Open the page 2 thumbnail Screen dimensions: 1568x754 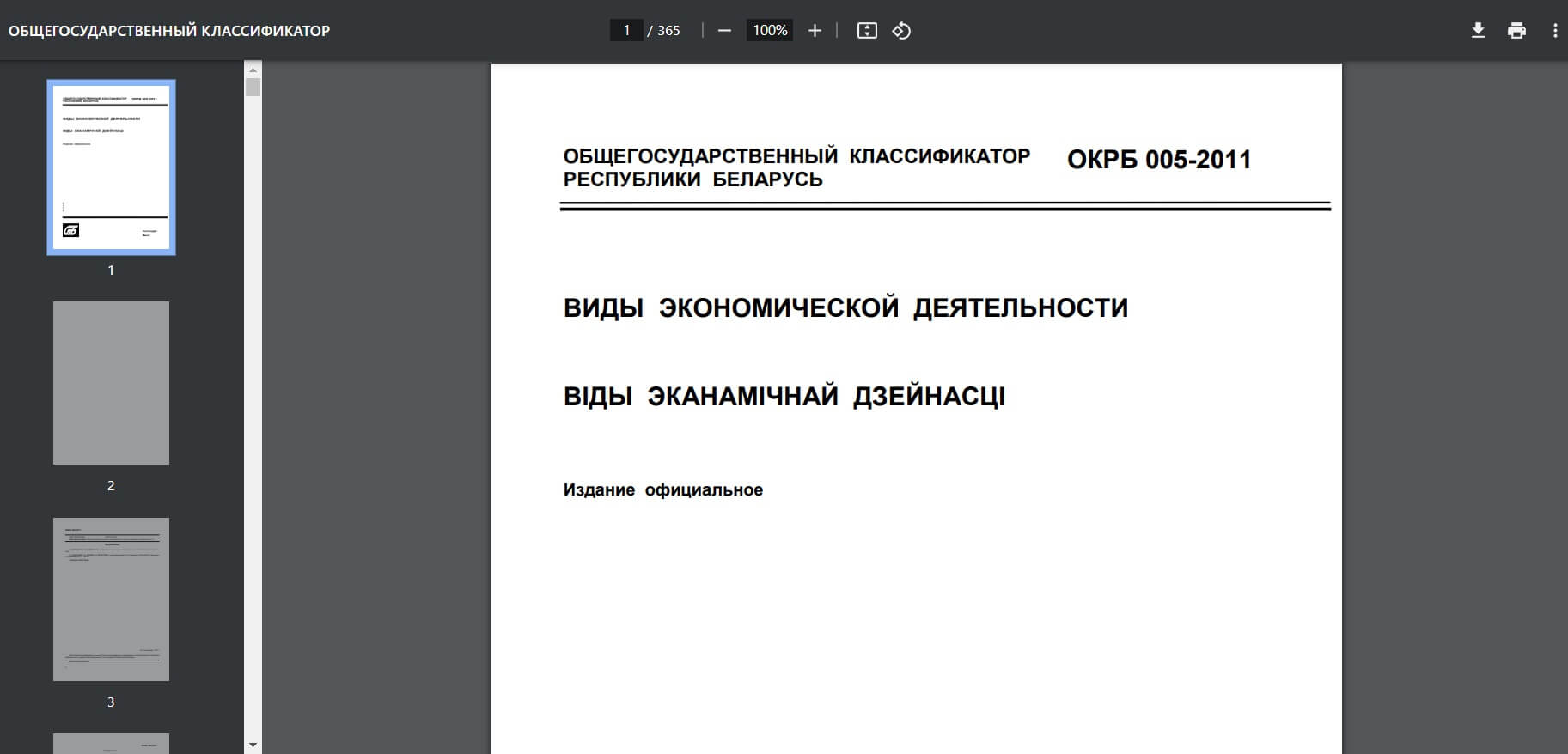(111, 383)
